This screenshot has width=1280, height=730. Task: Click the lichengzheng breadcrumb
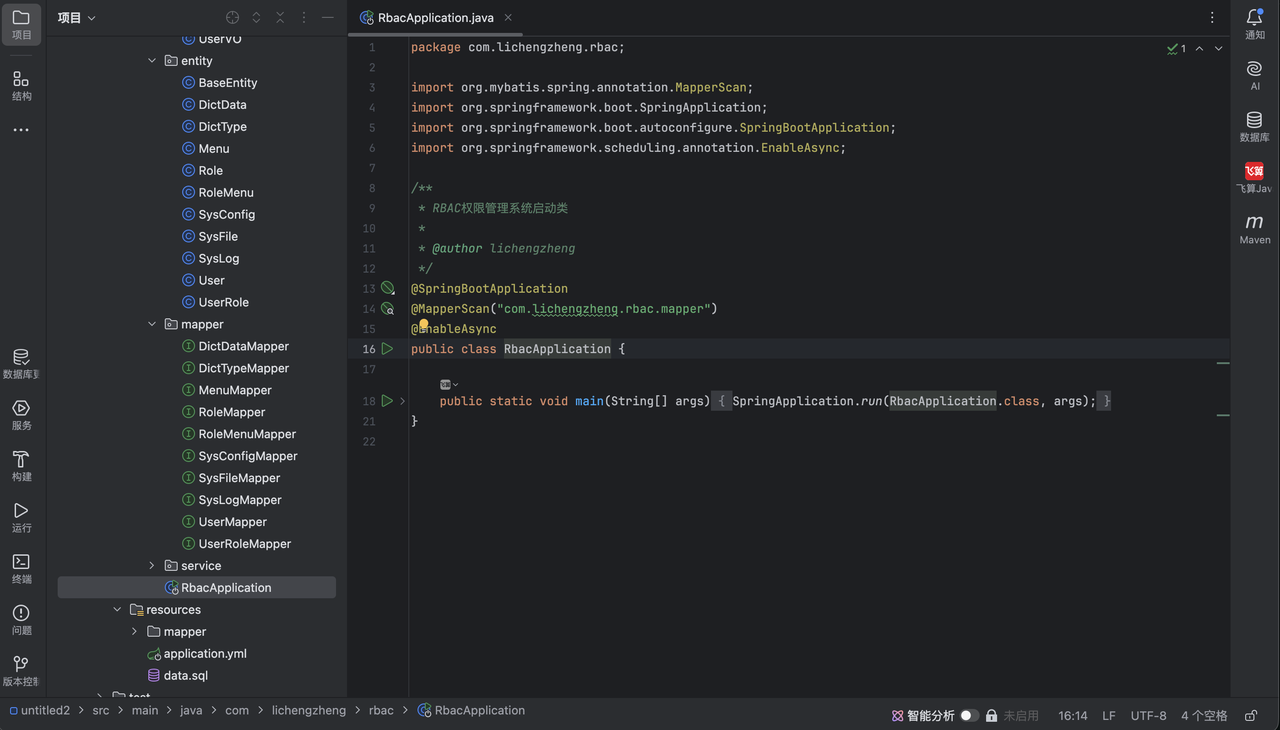(x=309, y=711)
